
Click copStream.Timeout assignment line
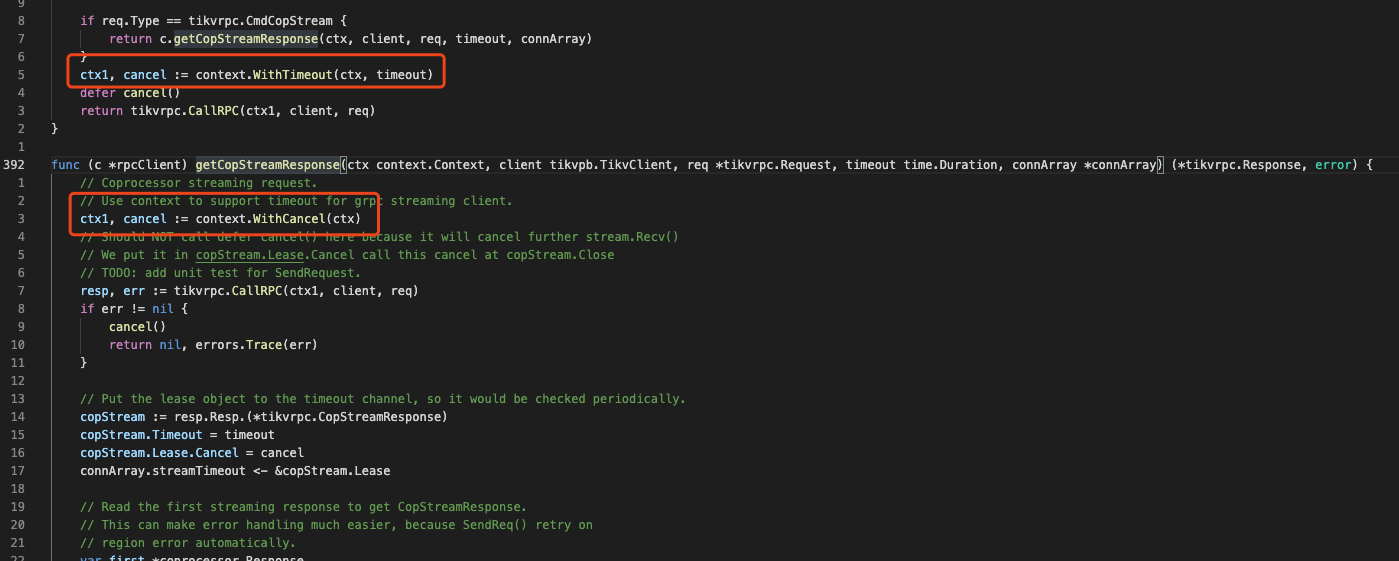(x=177, y=435)
